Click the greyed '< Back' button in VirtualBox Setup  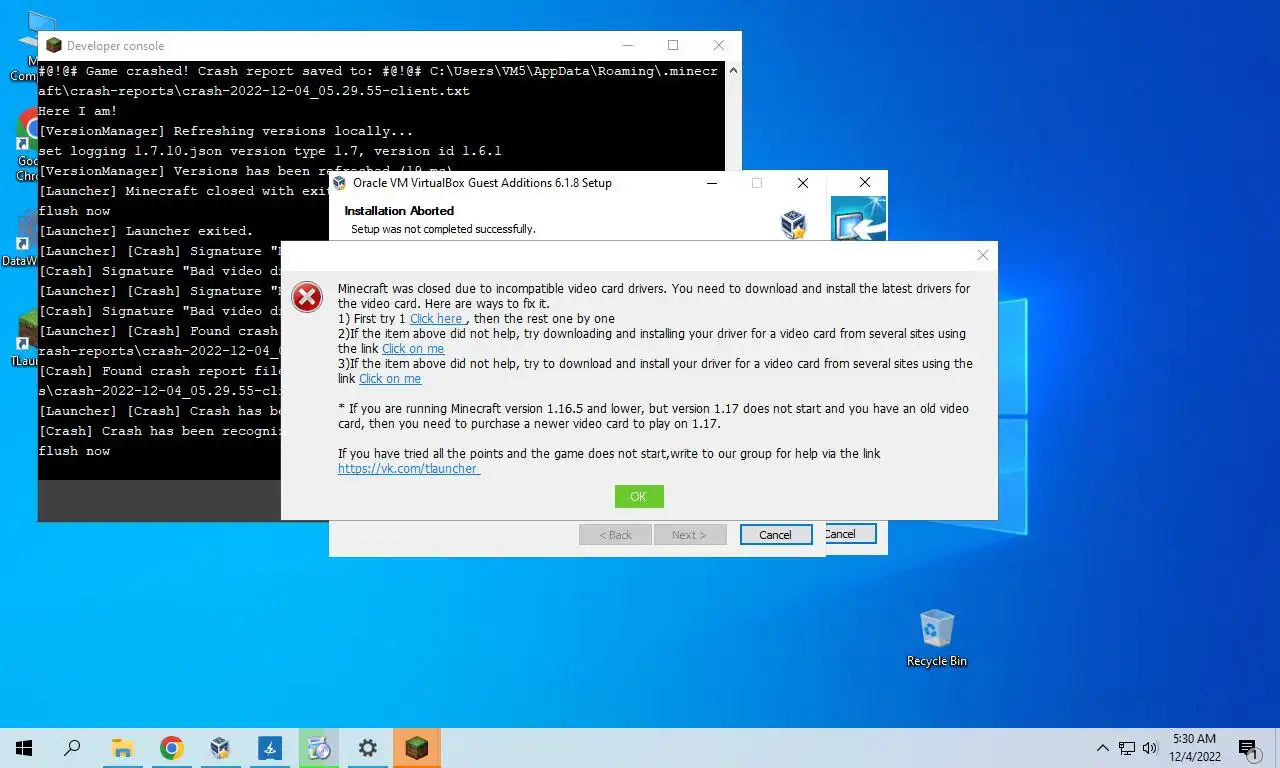pyautogui.click(x=615, y=535)
